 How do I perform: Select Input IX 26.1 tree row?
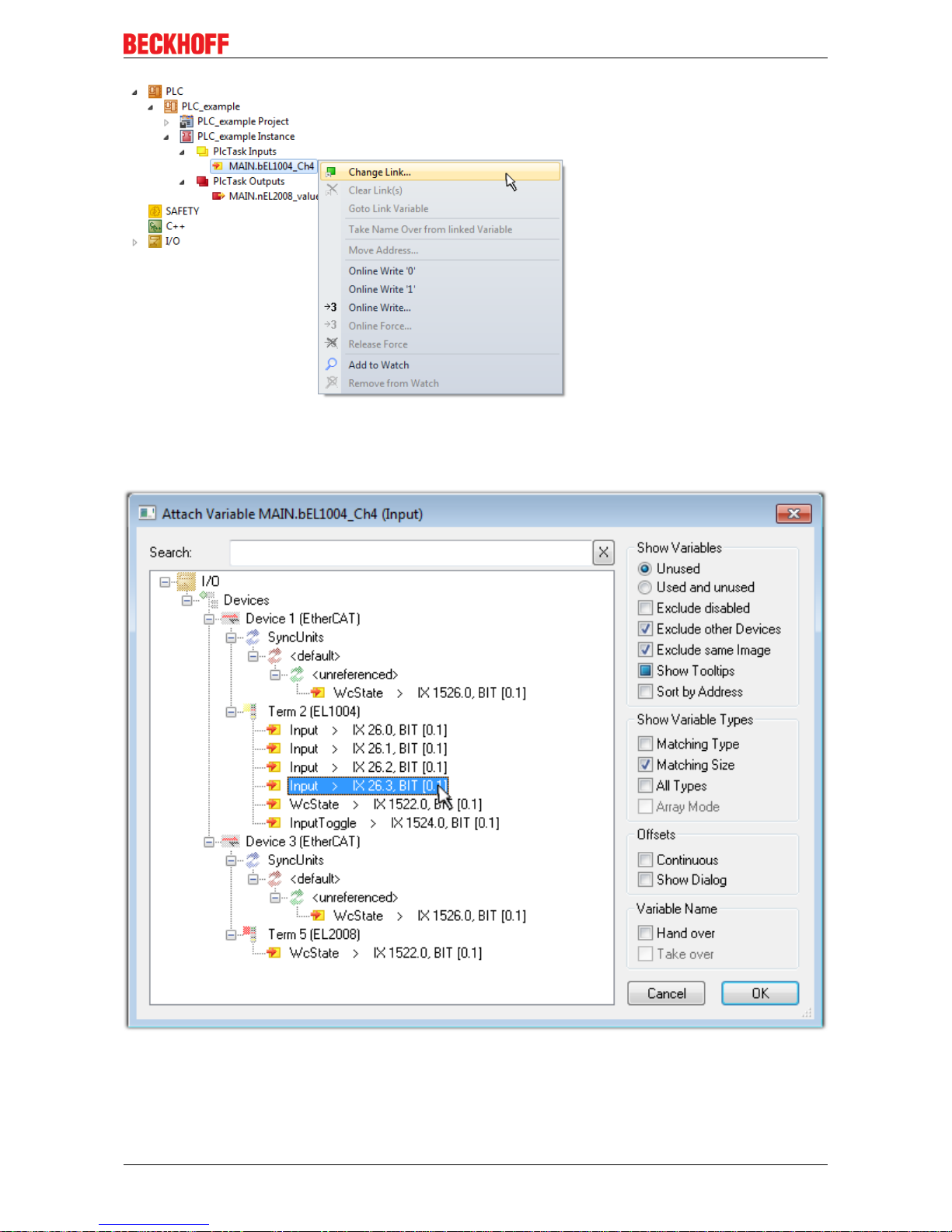click(x=368, y=749)
